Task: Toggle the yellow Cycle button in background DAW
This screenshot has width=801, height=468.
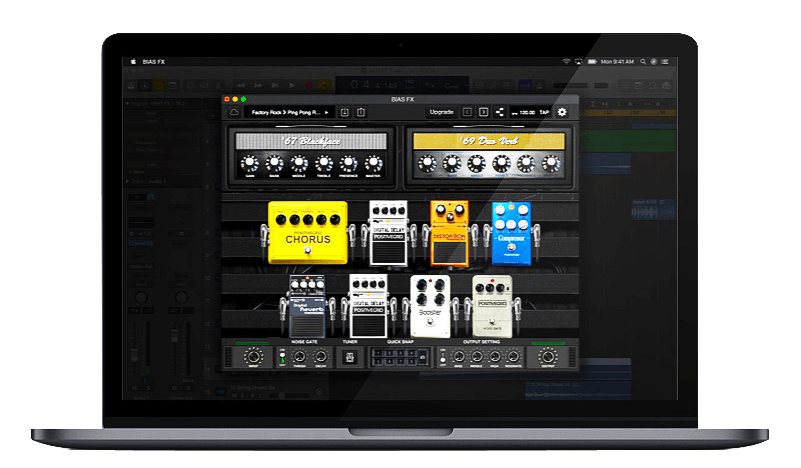Action: click(x=325, y=85)
